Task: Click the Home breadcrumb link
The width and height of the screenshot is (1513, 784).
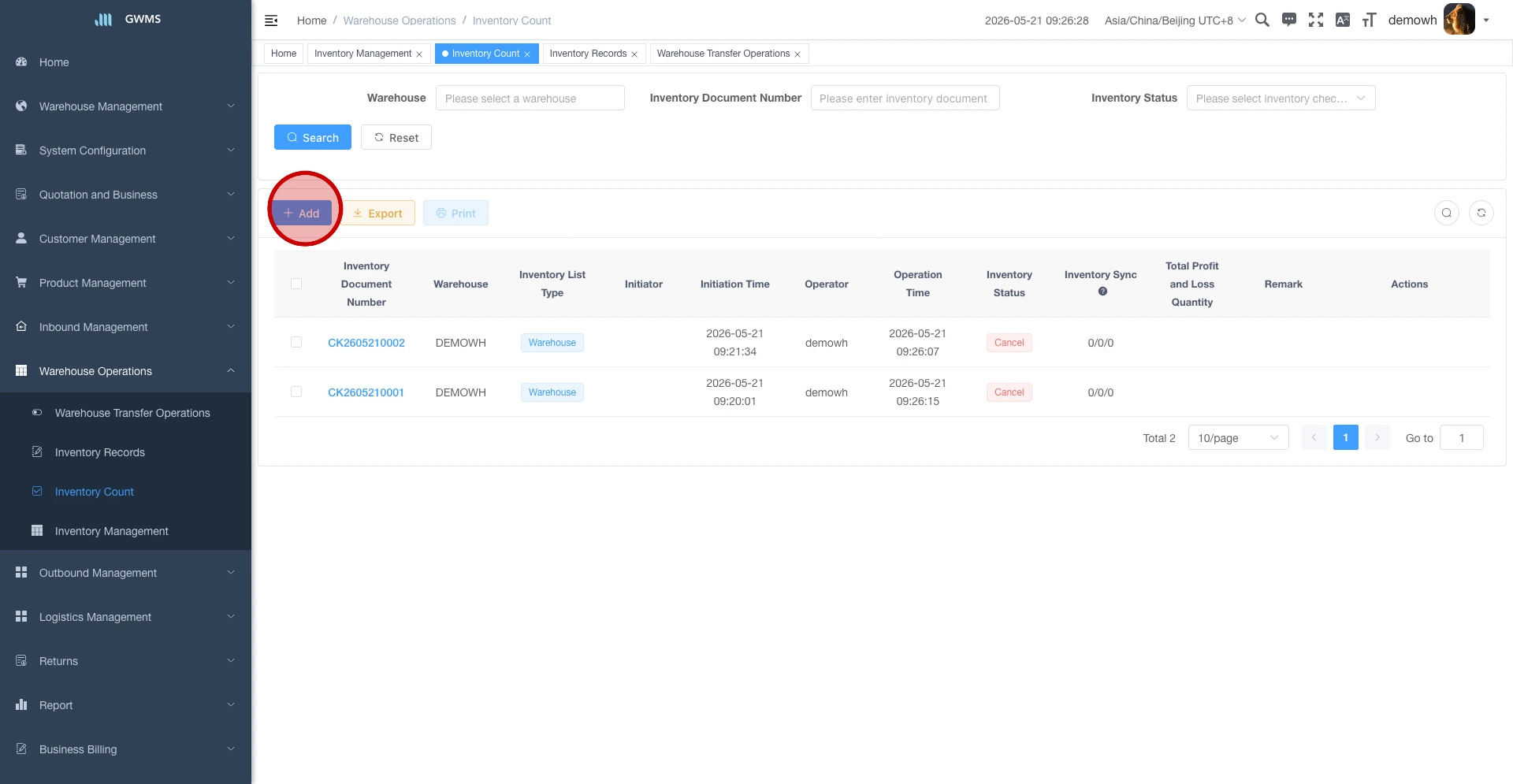Action: (x=311, y=20)
